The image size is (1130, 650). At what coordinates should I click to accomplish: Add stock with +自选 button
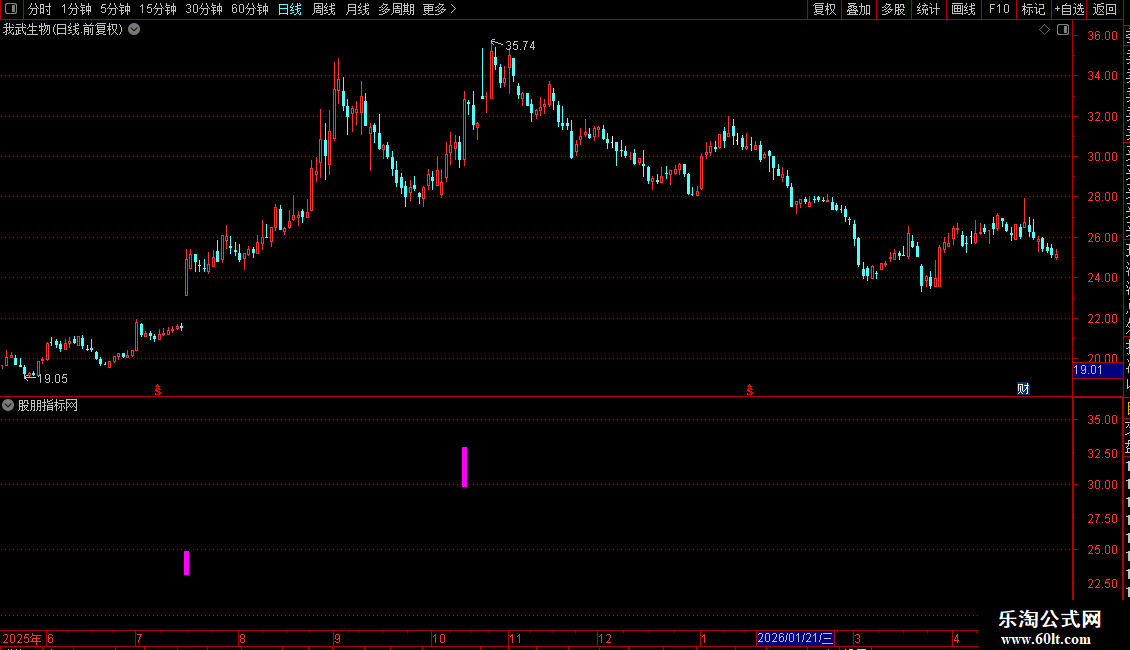[x=1069, y=9]
